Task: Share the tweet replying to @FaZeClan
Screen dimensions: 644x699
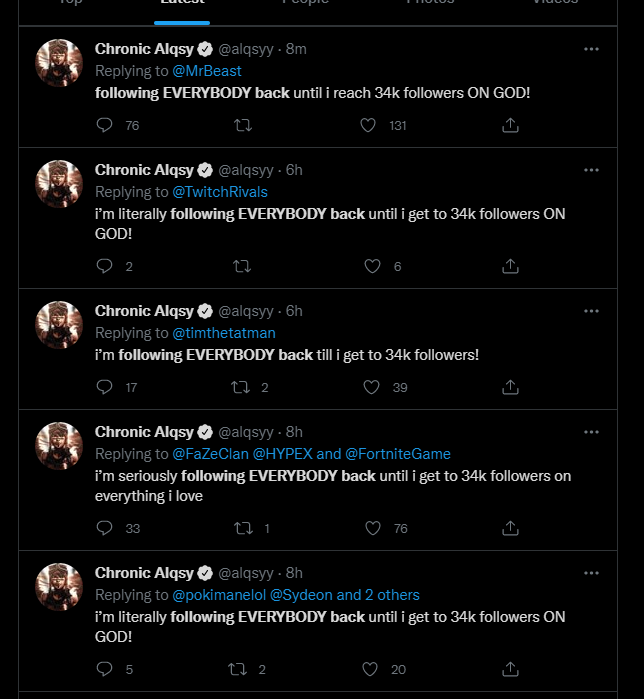Action: tap(510, 528)
